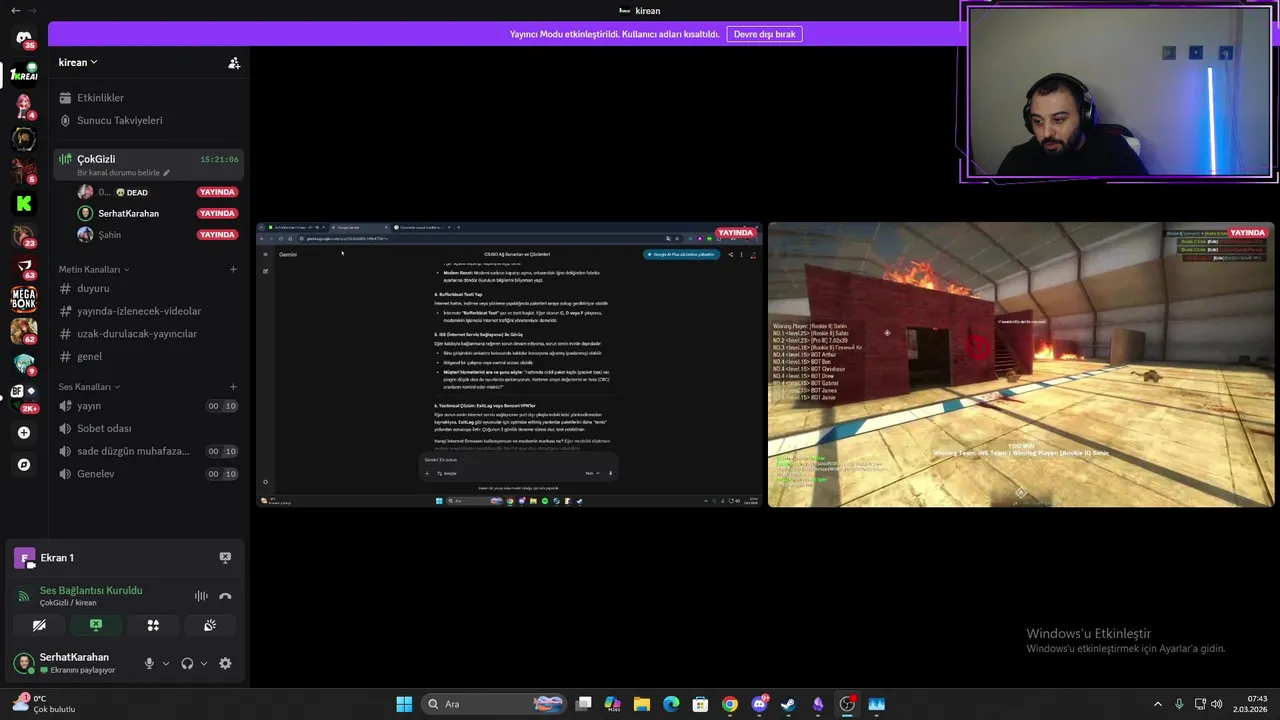
Task: Open the game stream thumbnail
Action: pos(1021,365)
